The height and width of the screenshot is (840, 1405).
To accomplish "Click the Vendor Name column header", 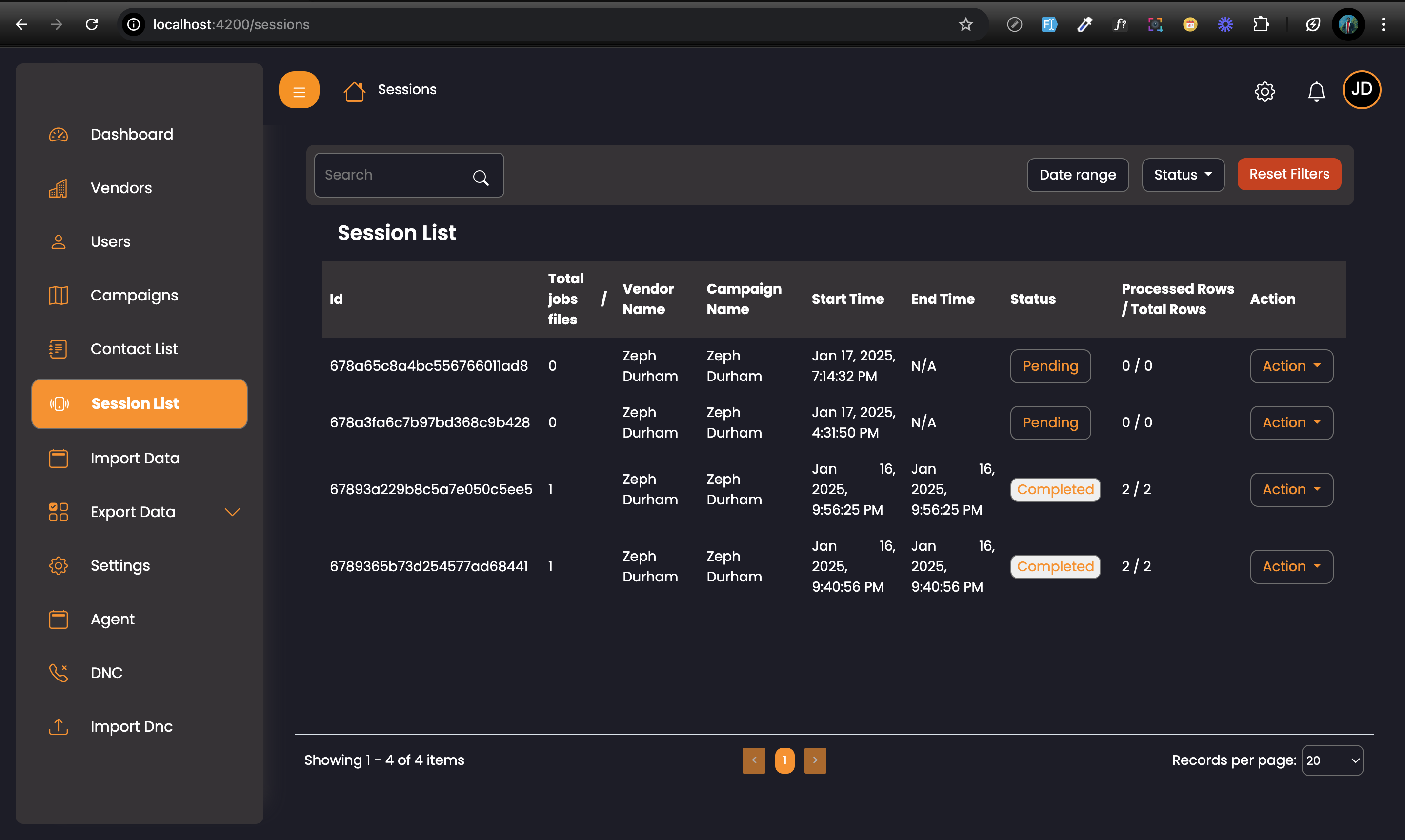I will pos(648,300).
